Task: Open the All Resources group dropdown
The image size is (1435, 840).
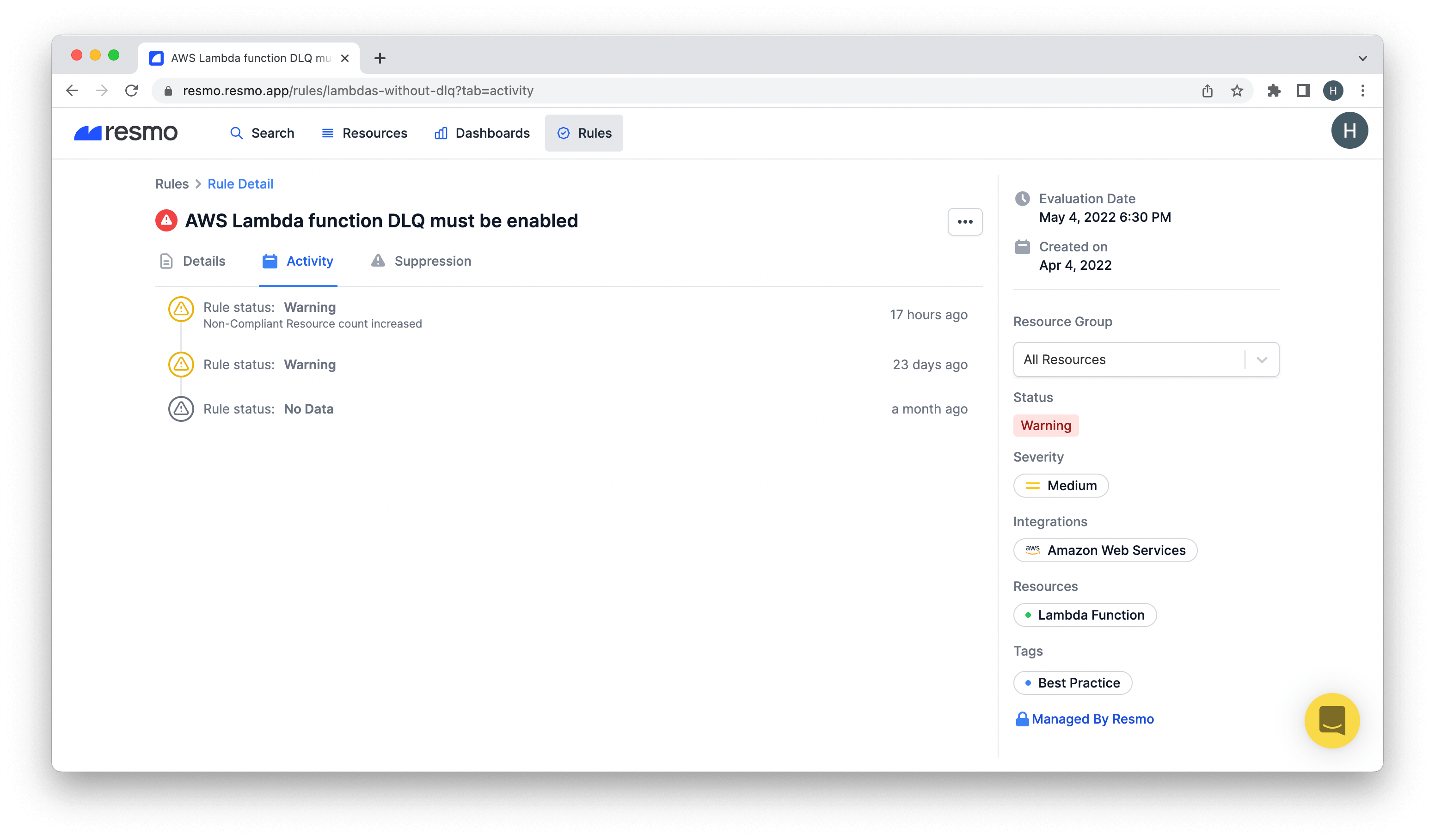Action: pyautogui.click(x=1146, y=359)
